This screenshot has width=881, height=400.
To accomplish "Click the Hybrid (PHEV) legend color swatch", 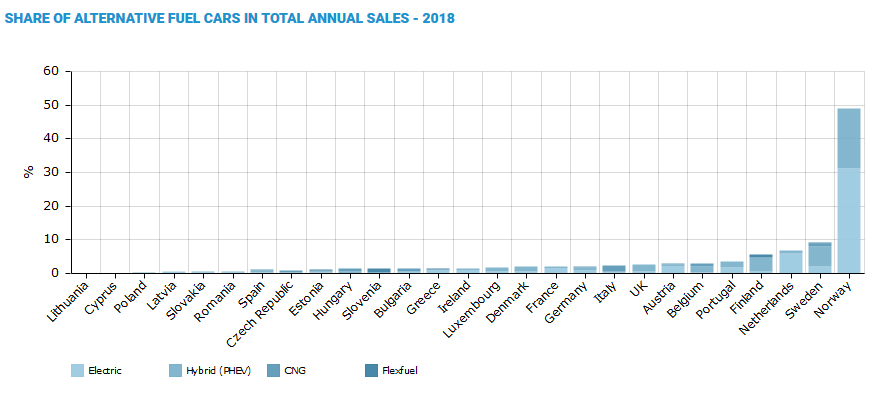I will 177,371.
